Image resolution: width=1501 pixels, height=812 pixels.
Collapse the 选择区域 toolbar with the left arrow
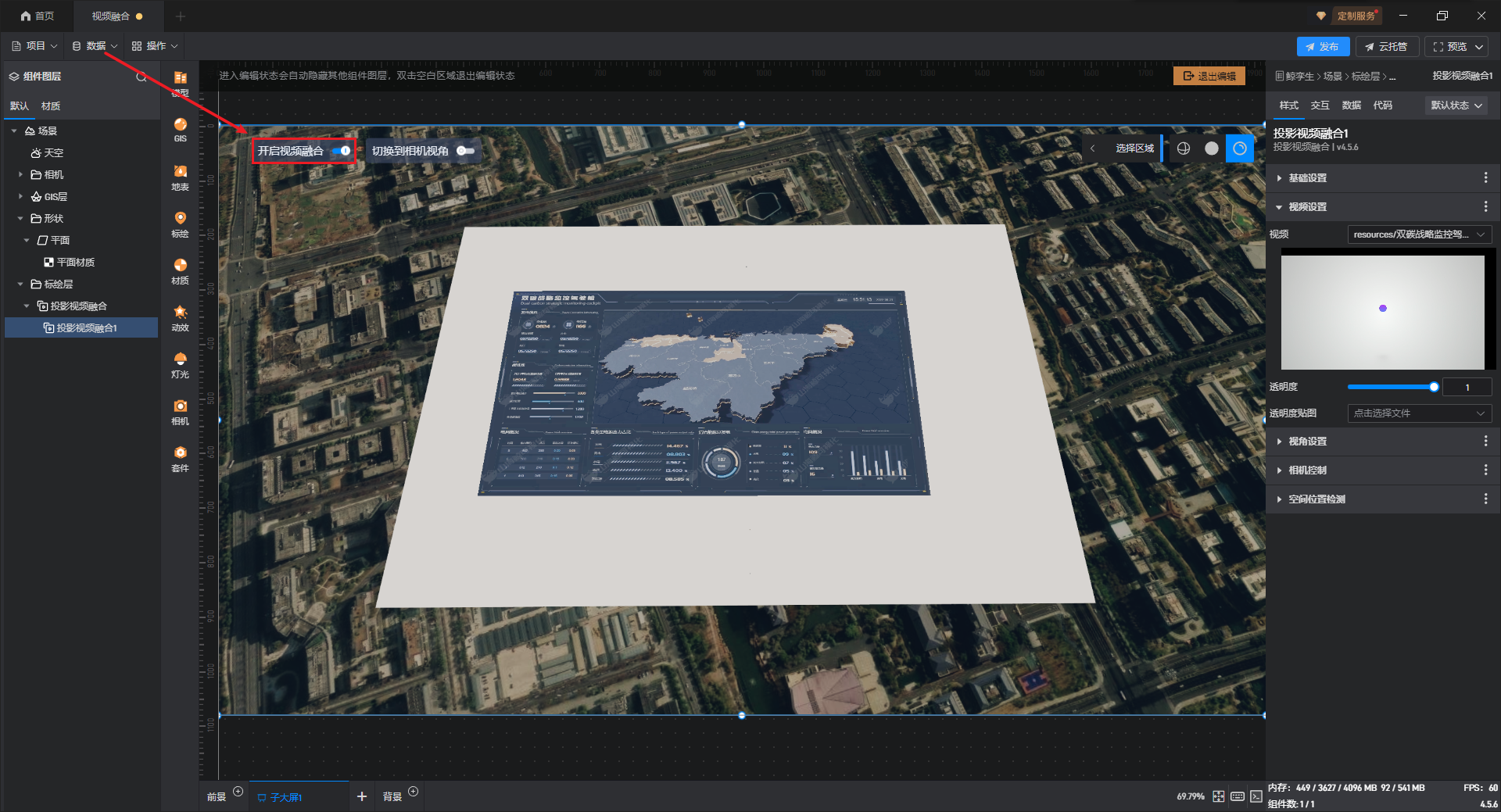1092,148
